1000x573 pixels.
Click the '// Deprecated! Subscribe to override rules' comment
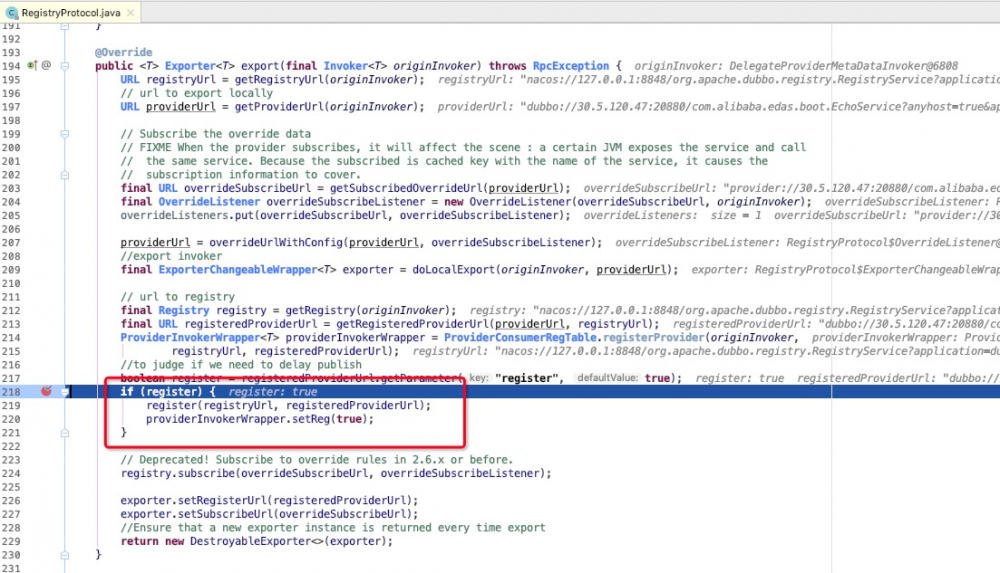[316, 459]
